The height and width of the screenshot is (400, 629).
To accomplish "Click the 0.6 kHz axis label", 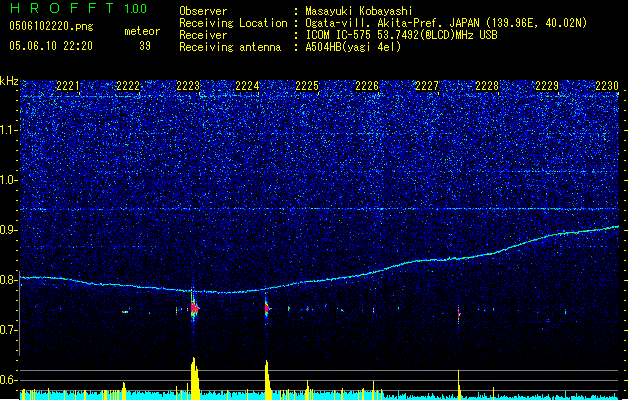I will pyautogui.click(x=9, y=380).
